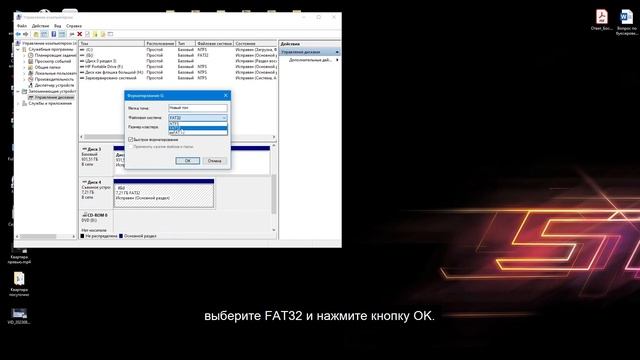Select the Зарезервировано системой volume row

(178, 78)
